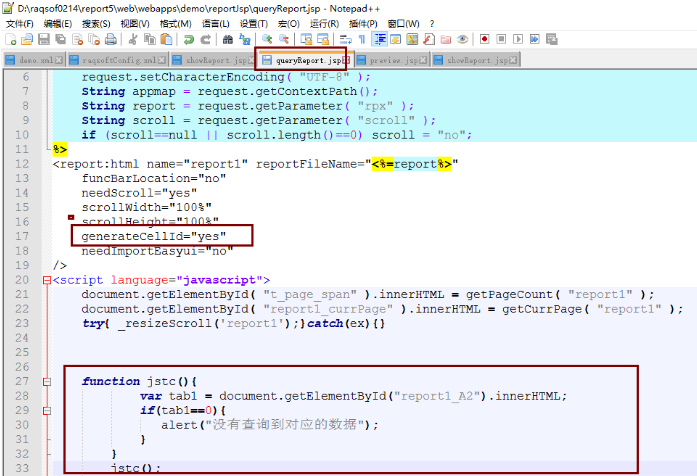Open the 插件(P) menu
This screenshot has height=476, width=697.
tap(363, 23)
